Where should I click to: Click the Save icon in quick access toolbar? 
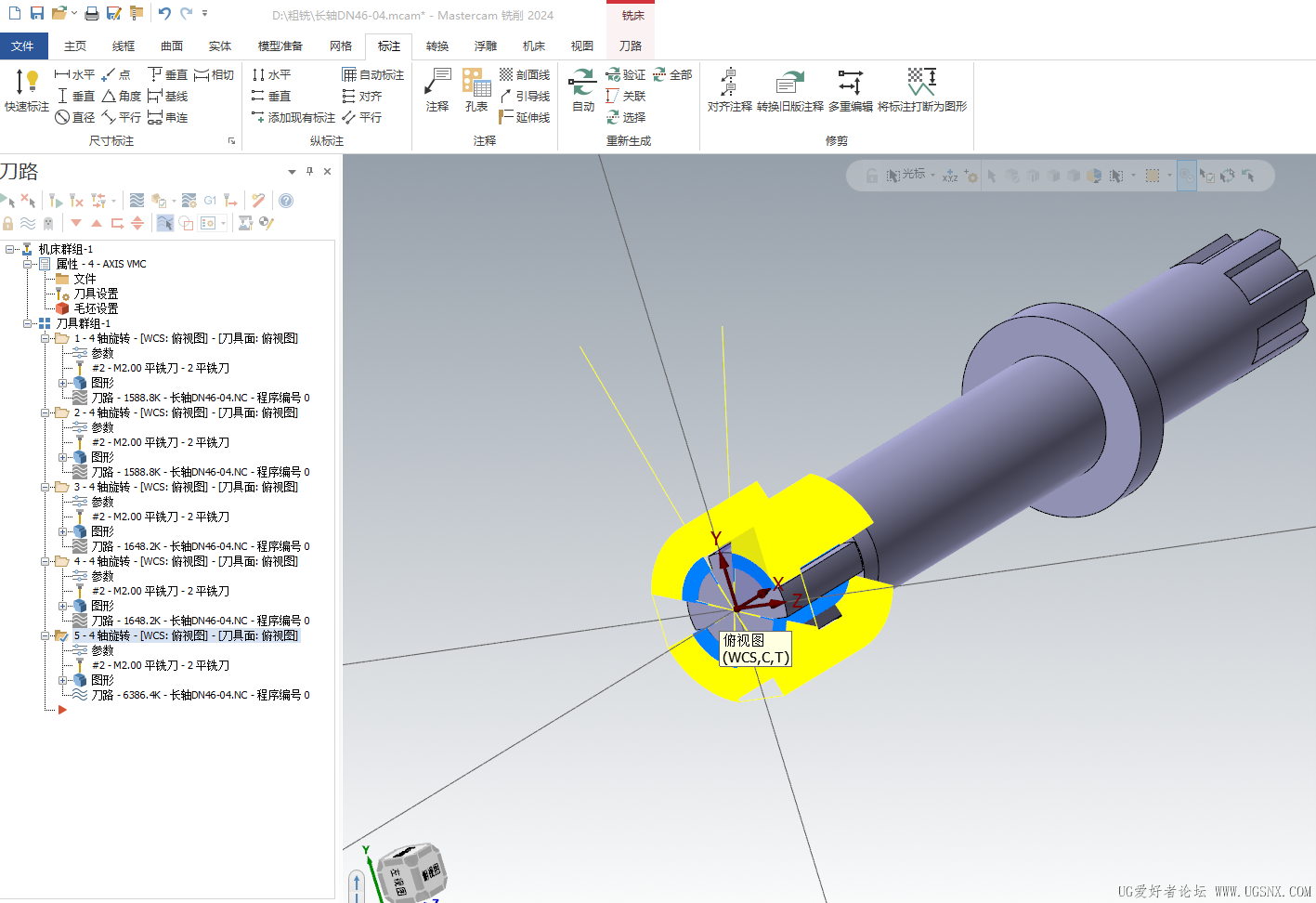coord(37,13)
